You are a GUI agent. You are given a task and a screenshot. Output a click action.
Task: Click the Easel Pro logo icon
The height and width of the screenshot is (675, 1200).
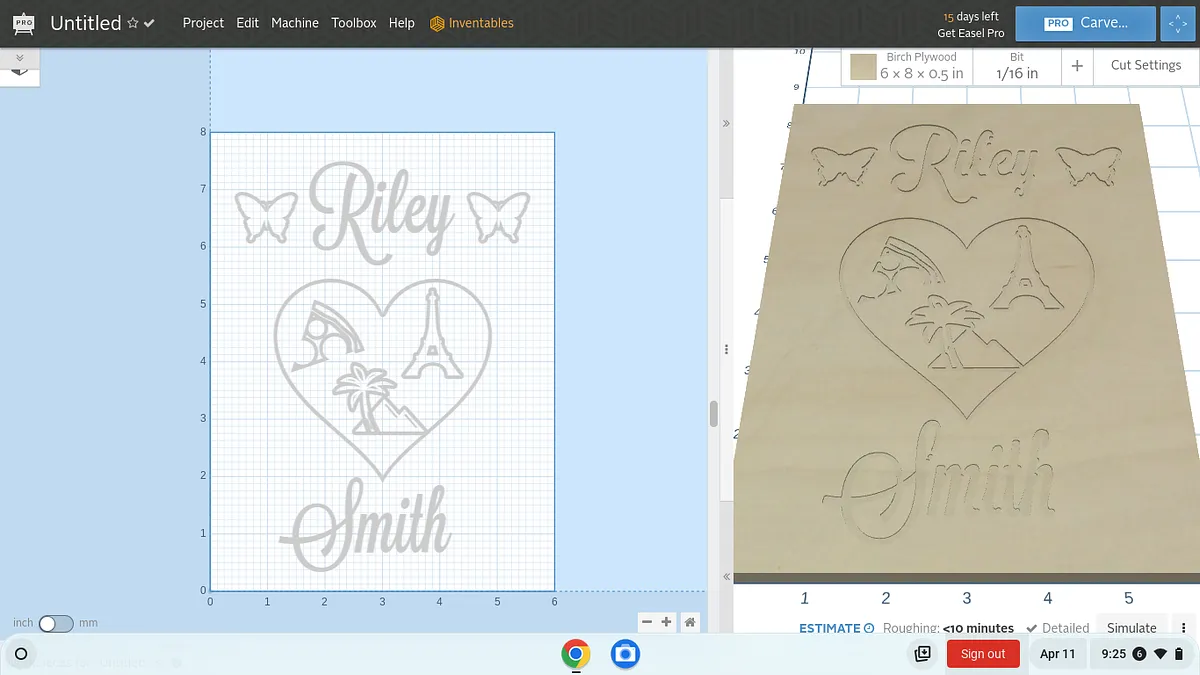click(21, 22)
